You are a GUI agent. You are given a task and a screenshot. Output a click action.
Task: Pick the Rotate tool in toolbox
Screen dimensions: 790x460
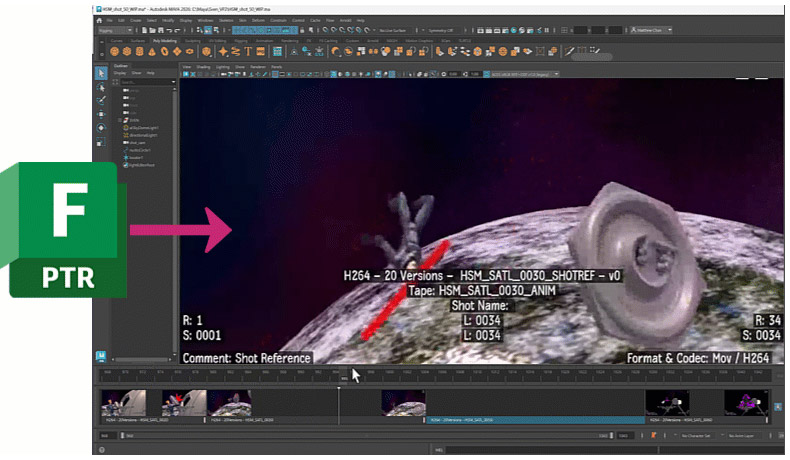[x=101, y=128]
